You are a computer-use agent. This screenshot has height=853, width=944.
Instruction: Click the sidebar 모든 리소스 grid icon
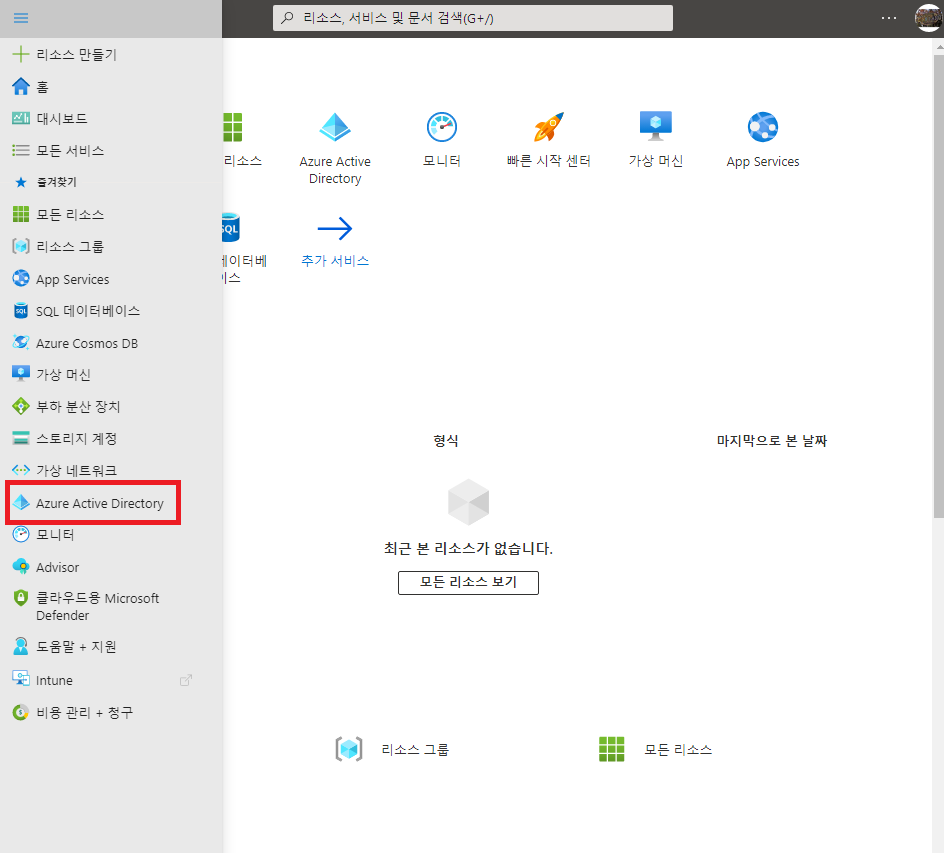[x=20, y=214]
